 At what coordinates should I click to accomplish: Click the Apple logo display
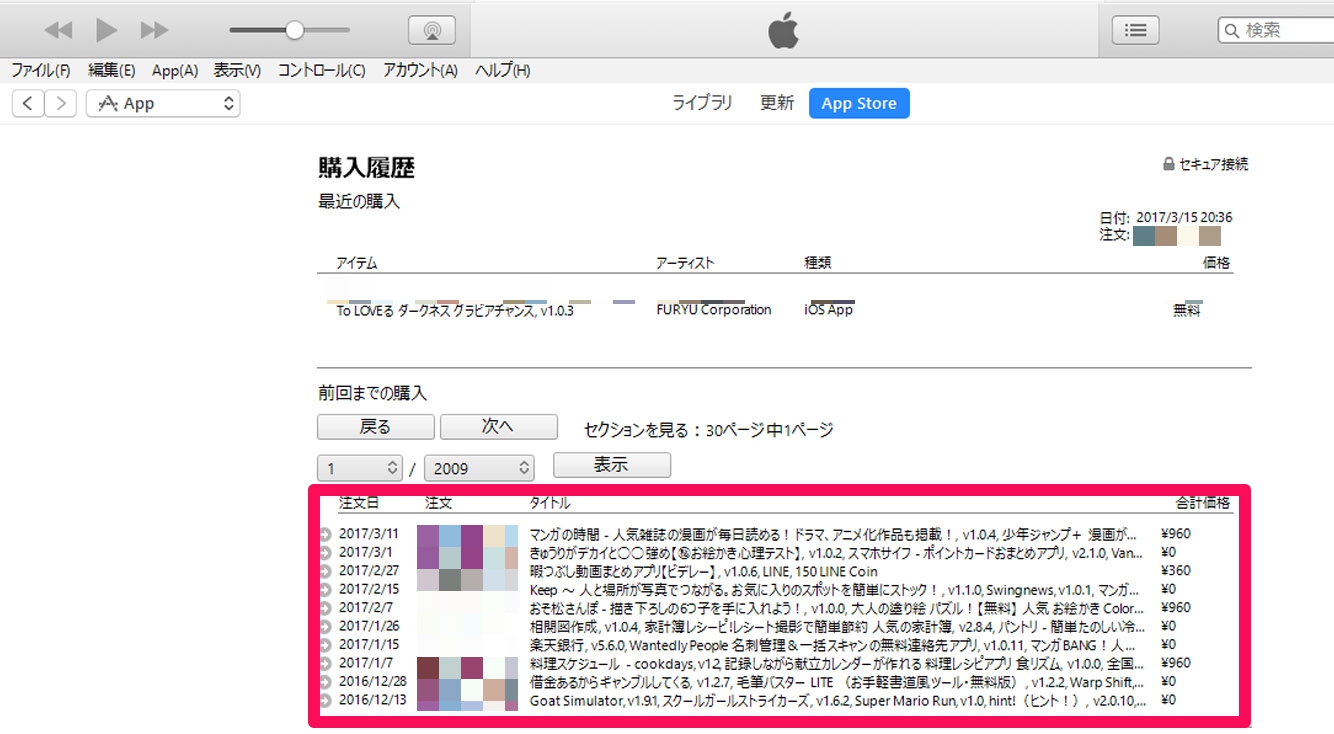point(783,31)
